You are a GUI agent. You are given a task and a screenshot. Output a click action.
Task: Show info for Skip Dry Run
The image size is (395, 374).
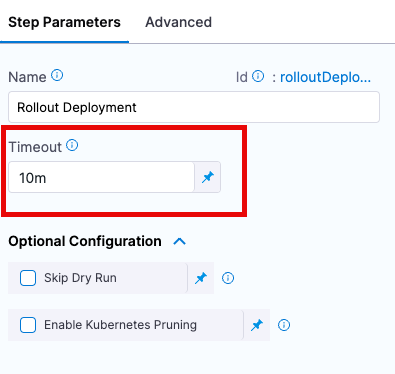coord(228,278)
